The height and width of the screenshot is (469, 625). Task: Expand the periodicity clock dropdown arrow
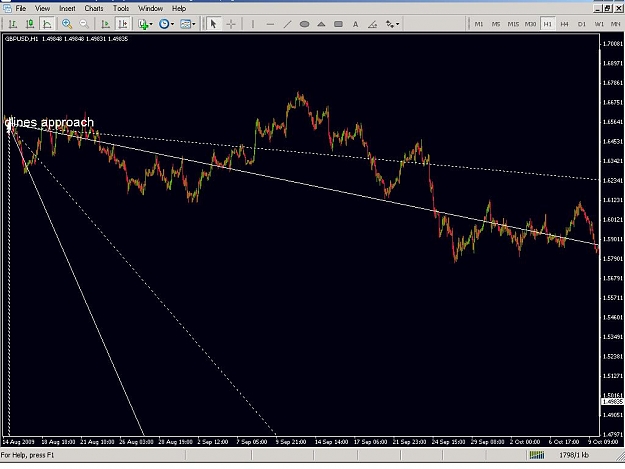coord(172,24)
